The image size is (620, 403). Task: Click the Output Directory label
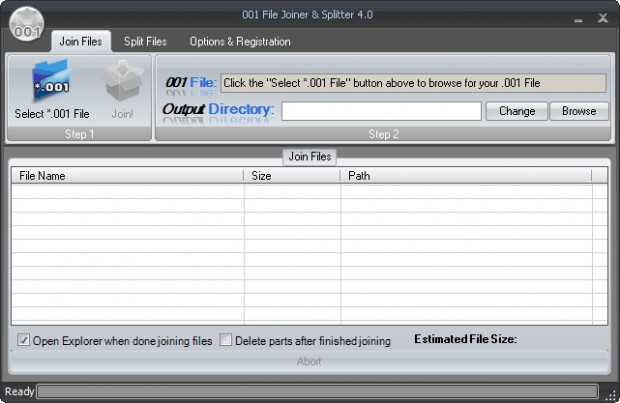pos(218,109)
